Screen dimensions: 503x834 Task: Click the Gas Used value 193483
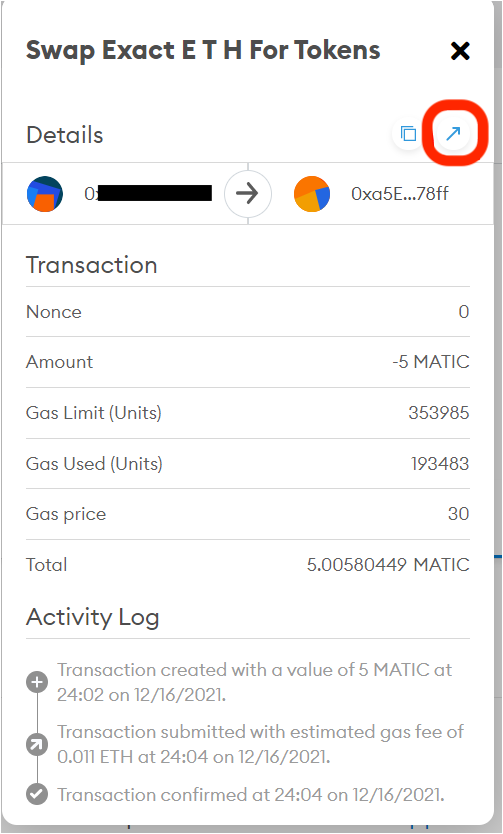[440, 464]
